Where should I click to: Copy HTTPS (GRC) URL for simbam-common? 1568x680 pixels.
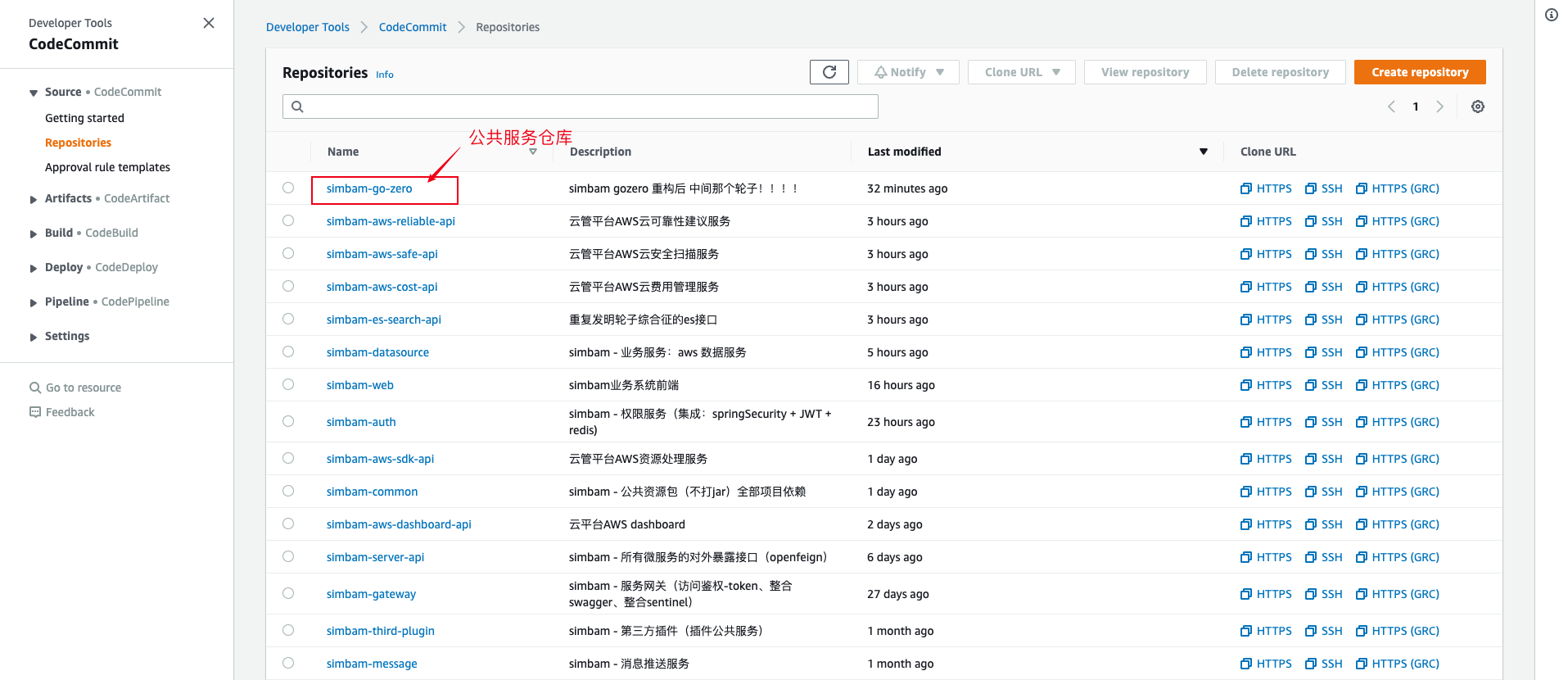pos(1398,492)
